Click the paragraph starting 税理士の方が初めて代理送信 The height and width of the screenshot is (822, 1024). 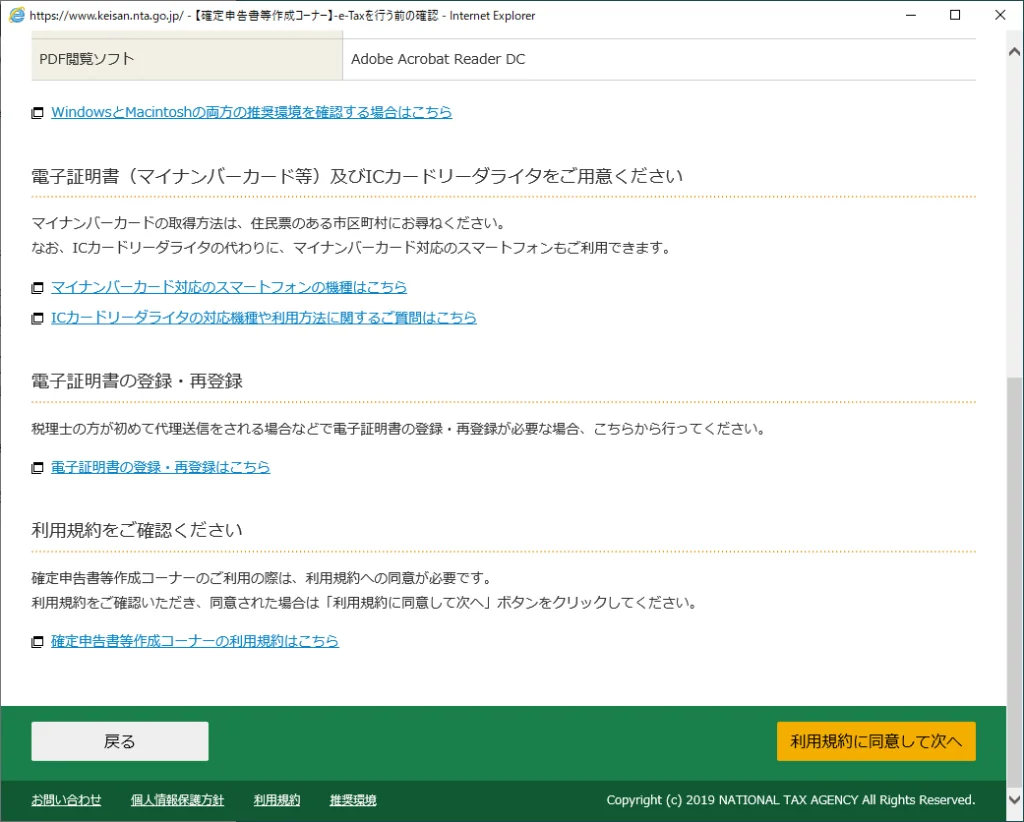[398, 429]
